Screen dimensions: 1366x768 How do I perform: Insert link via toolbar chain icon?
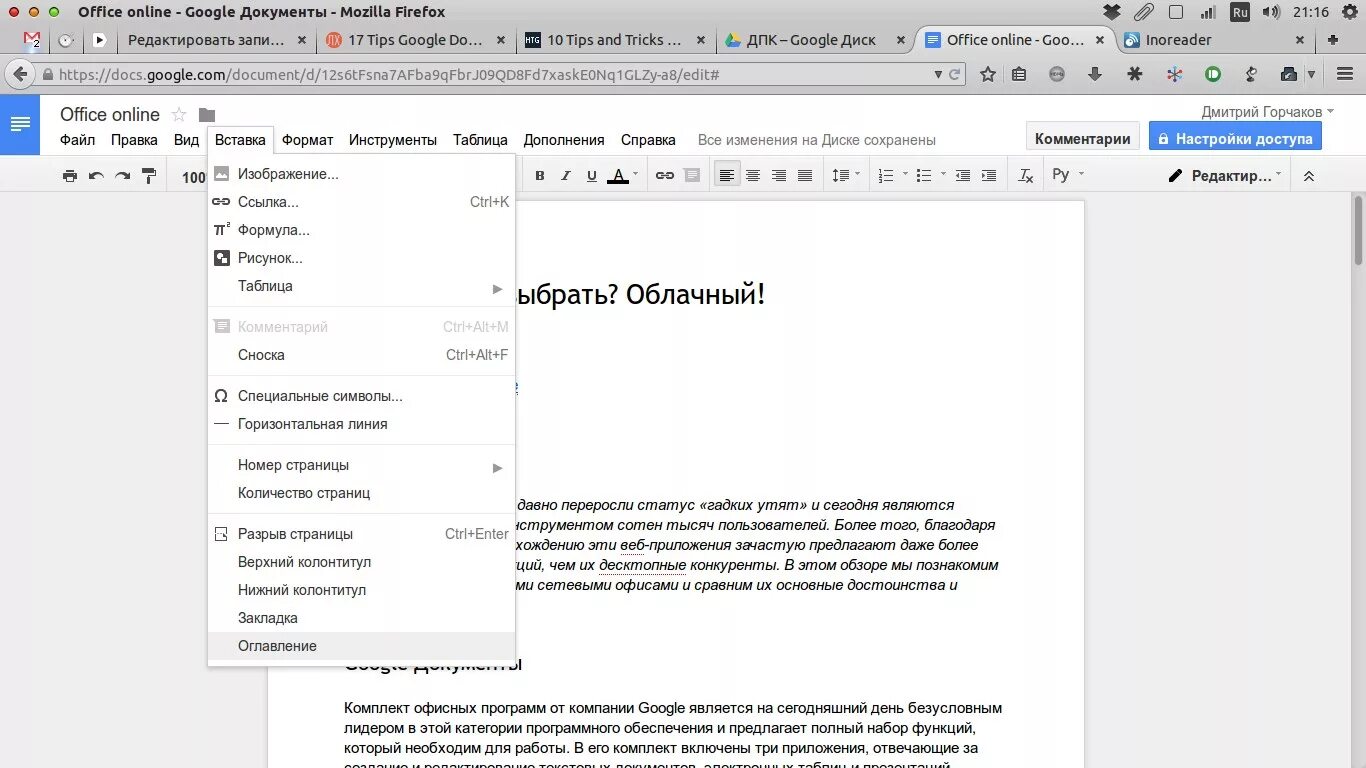coord(665,175)
